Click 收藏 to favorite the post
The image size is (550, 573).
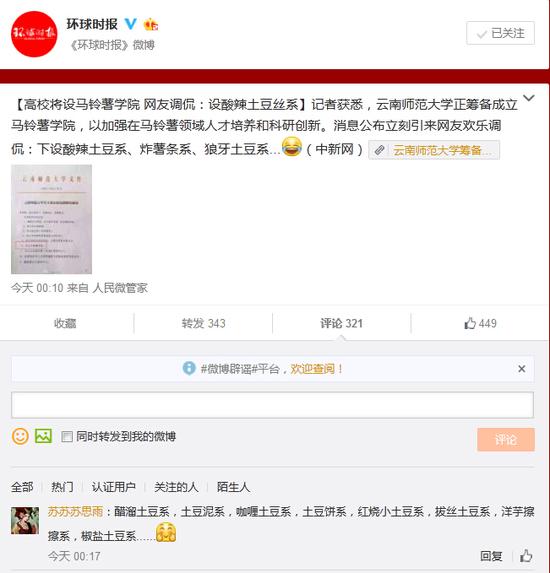click(x=65, y=323)
